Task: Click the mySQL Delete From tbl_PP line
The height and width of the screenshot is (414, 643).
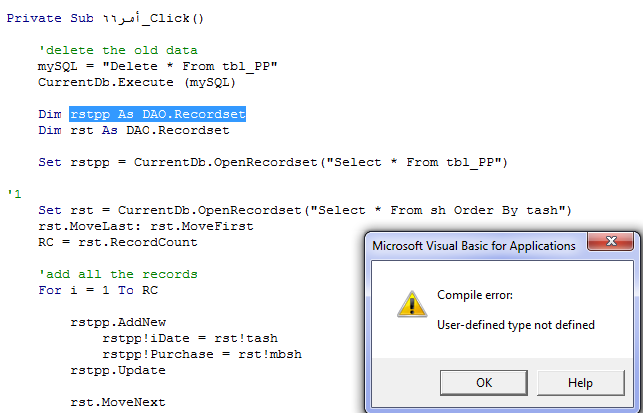Action: tap(157, 66)
